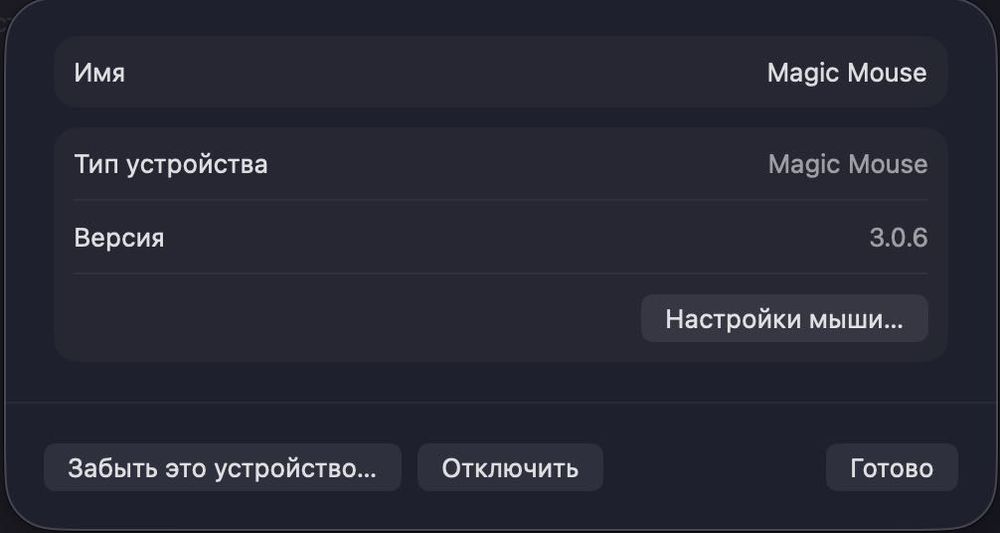Image resolution: width=1000 pixels, height=533 pixels.
Task: Click the device type value Magic Mouse
Action: 847,164
